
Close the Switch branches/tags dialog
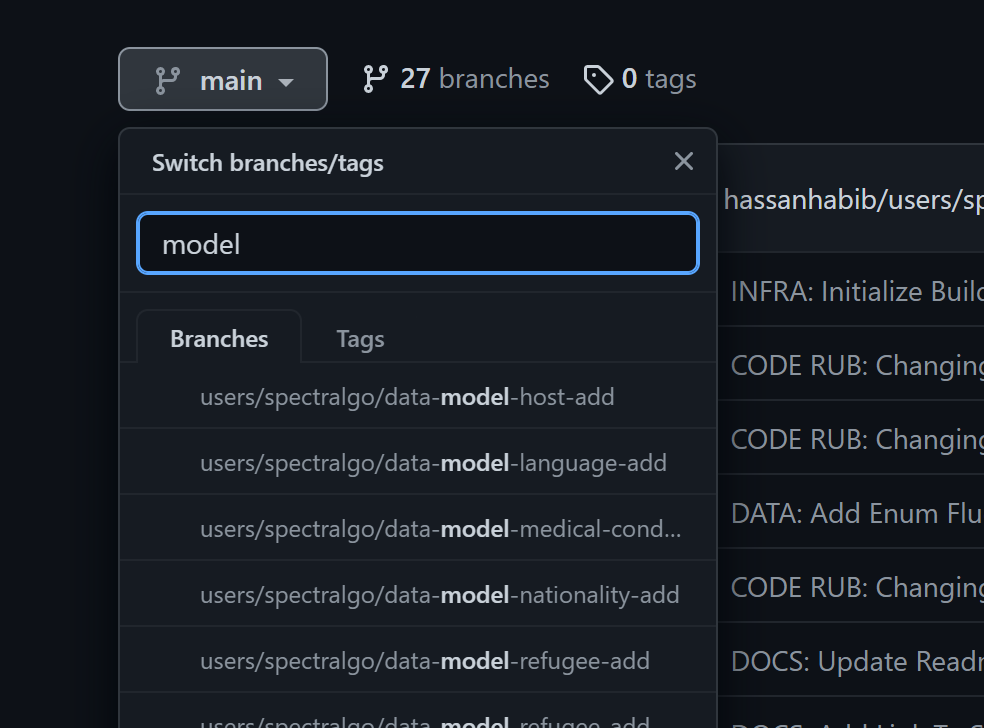(x=684, y=161)
